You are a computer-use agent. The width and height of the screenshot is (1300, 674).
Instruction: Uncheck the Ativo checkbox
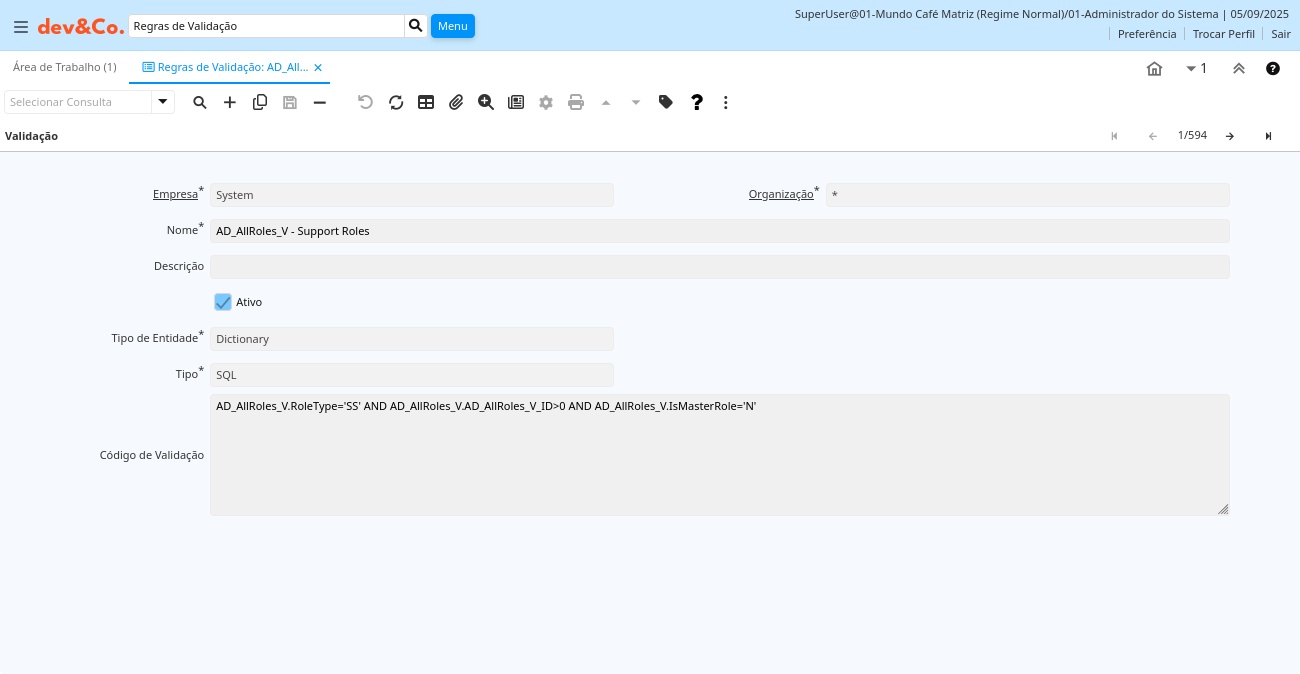coord(223,302)
